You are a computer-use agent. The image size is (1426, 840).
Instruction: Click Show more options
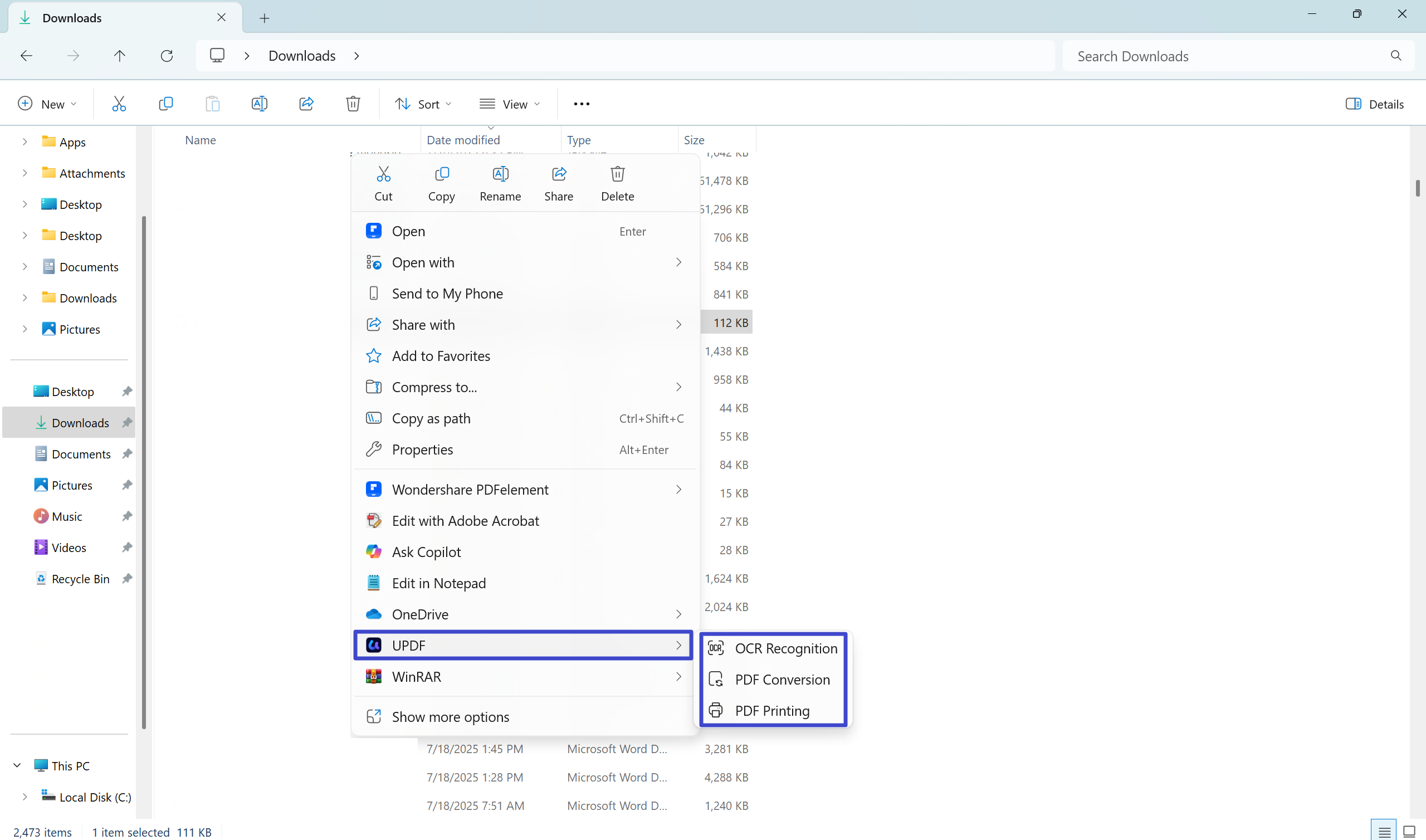[524, 716]
